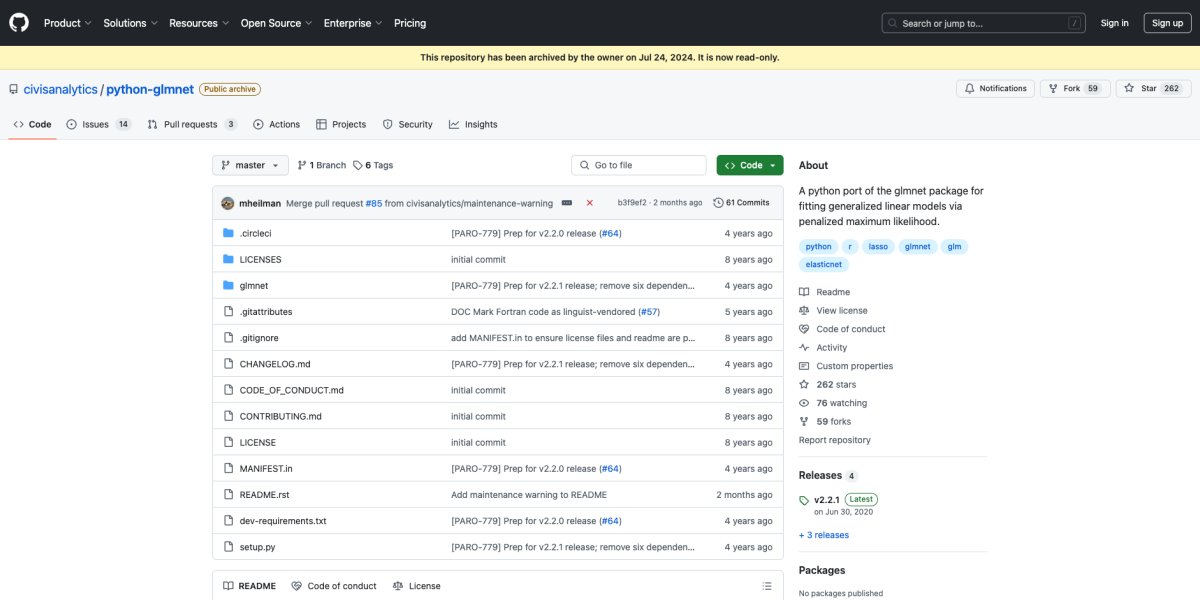Screen dimensions: 1200x600
Task: Switch to the Insights tab
Action: click(x=473, y=125)
